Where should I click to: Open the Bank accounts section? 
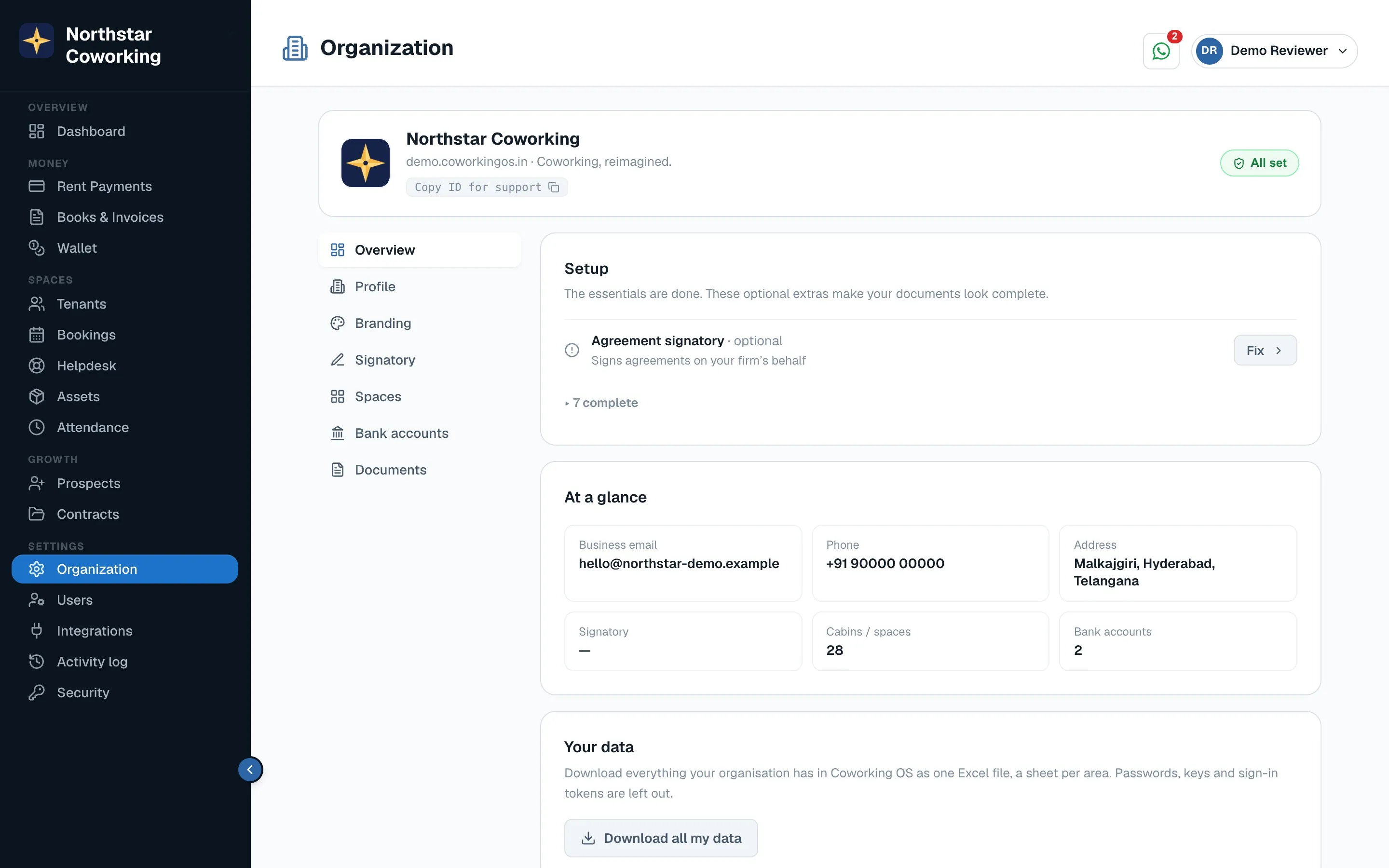[420, 434]
